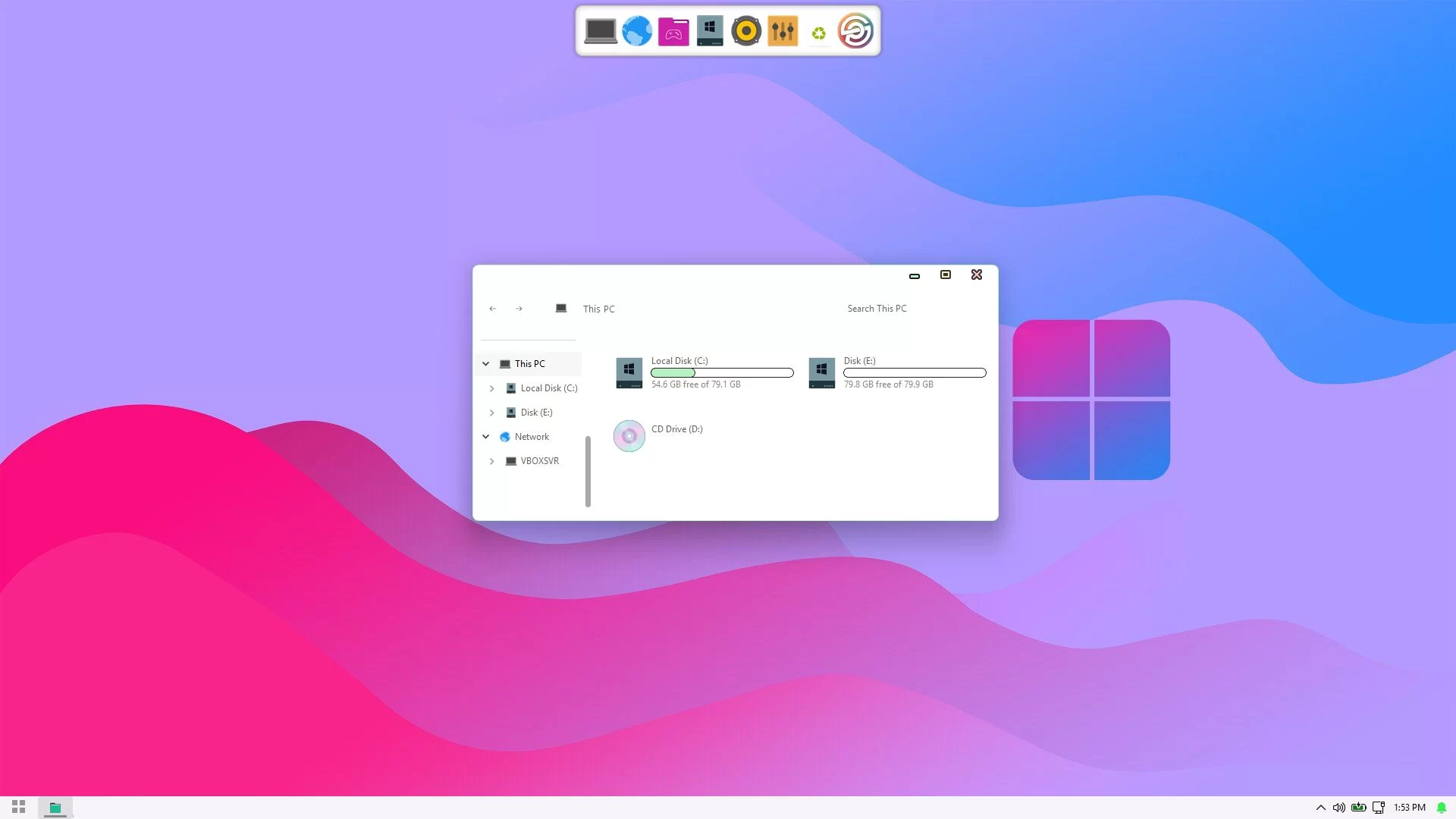Select VBOXSVR in navigation tree

click(540, 461)
